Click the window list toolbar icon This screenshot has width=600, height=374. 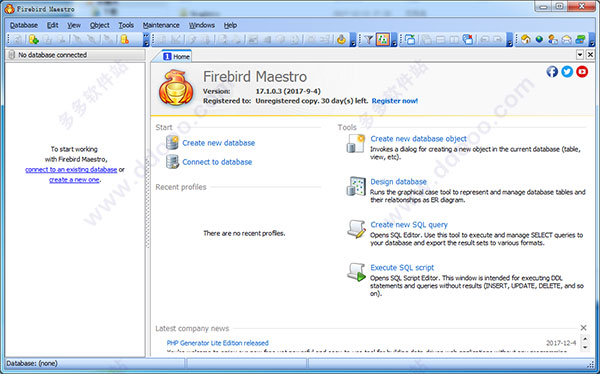410,39
